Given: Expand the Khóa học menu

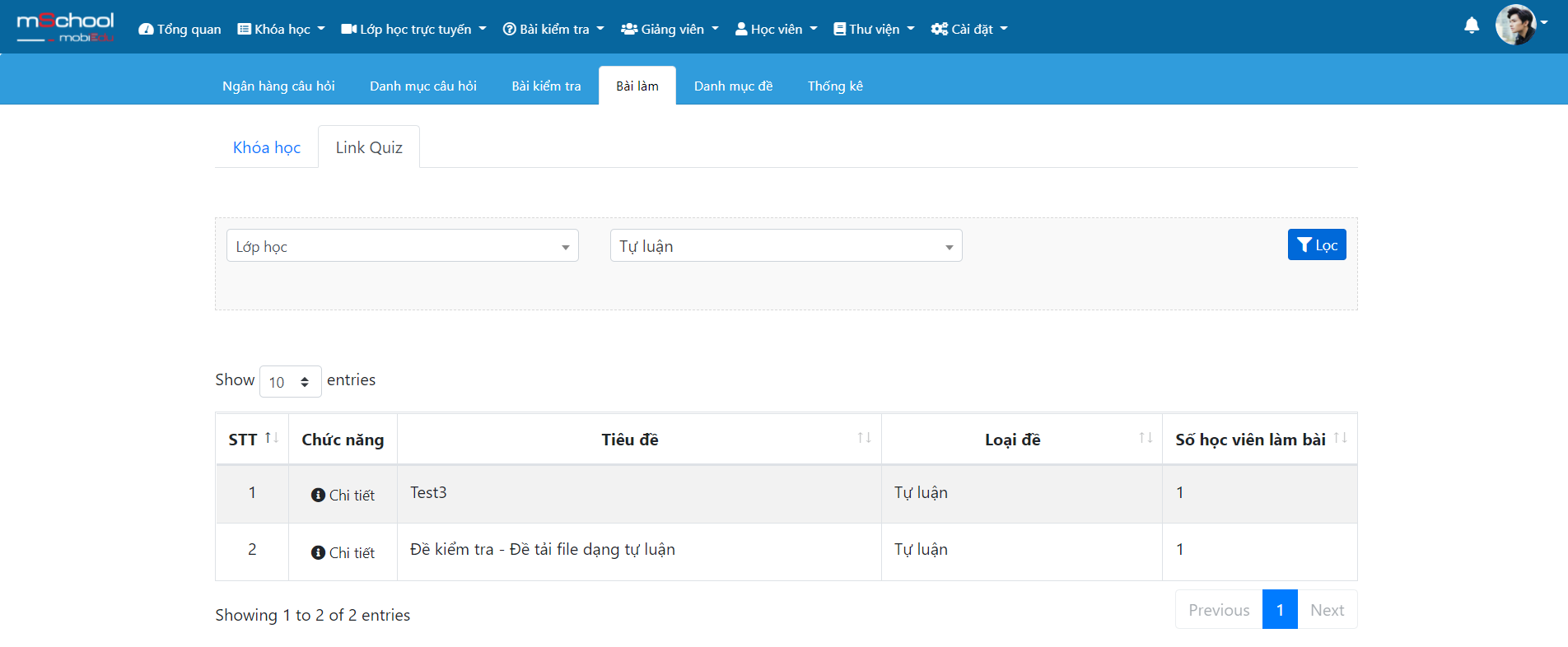Looking at the screenshot, I should click(281, 29).
